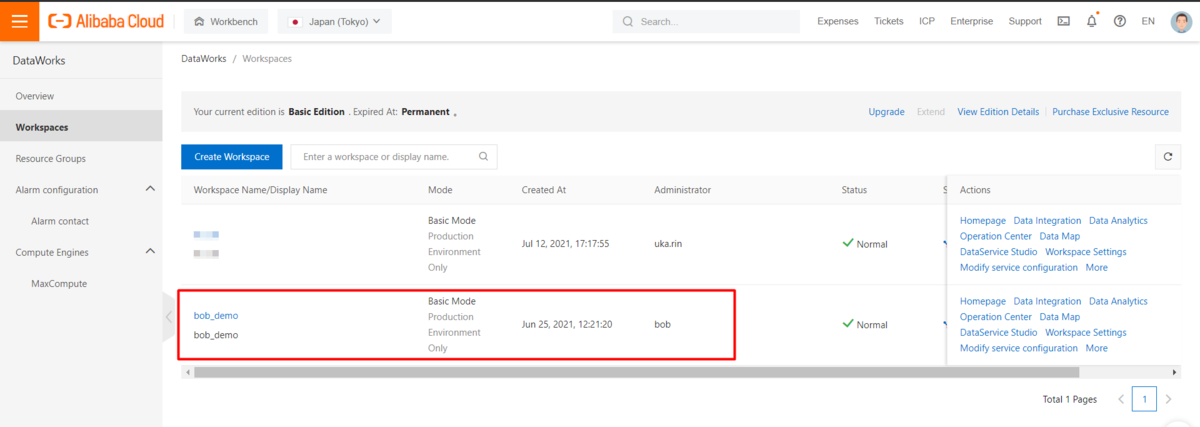Screen dimensions: 1200x427
Task: Open the user avatar menu
Action: click(x=1181, y=21)
